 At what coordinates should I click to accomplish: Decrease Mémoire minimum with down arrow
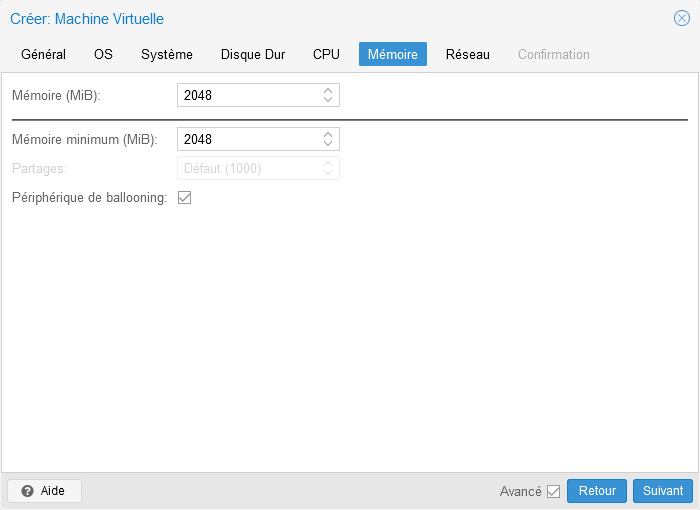pos(328,144)
